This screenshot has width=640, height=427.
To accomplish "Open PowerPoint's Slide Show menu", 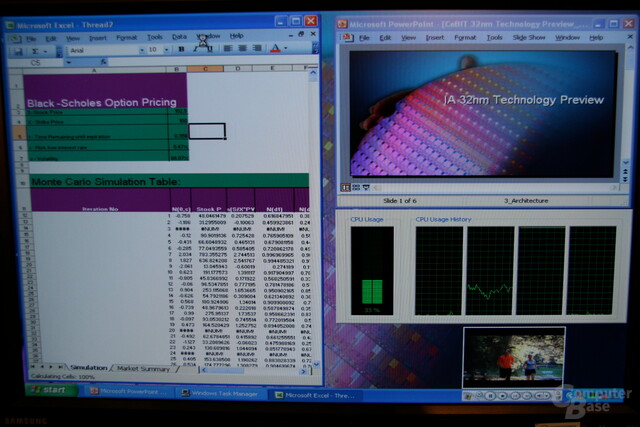I will [x=529, y=38].
